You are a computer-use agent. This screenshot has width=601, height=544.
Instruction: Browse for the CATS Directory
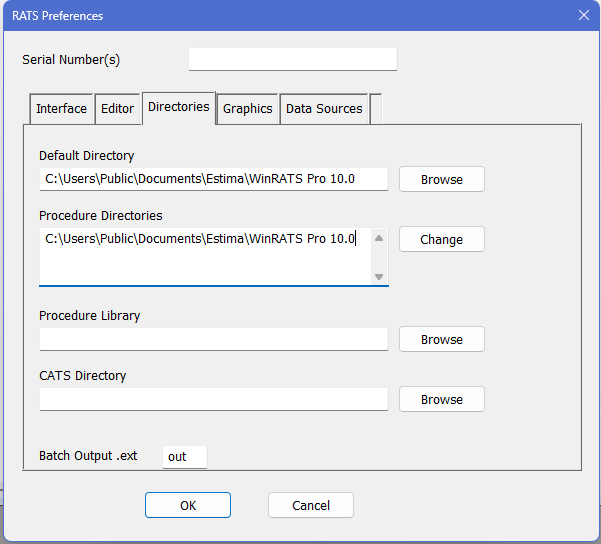[x=441, y=400]
